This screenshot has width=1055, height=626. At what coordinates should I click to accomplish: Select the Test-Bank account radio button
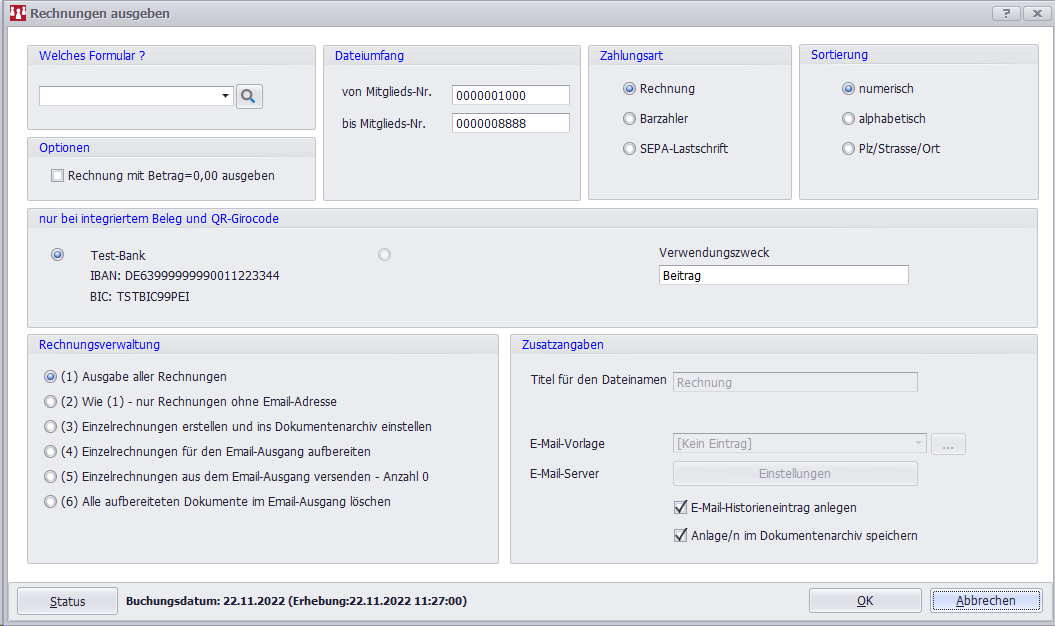58,255
